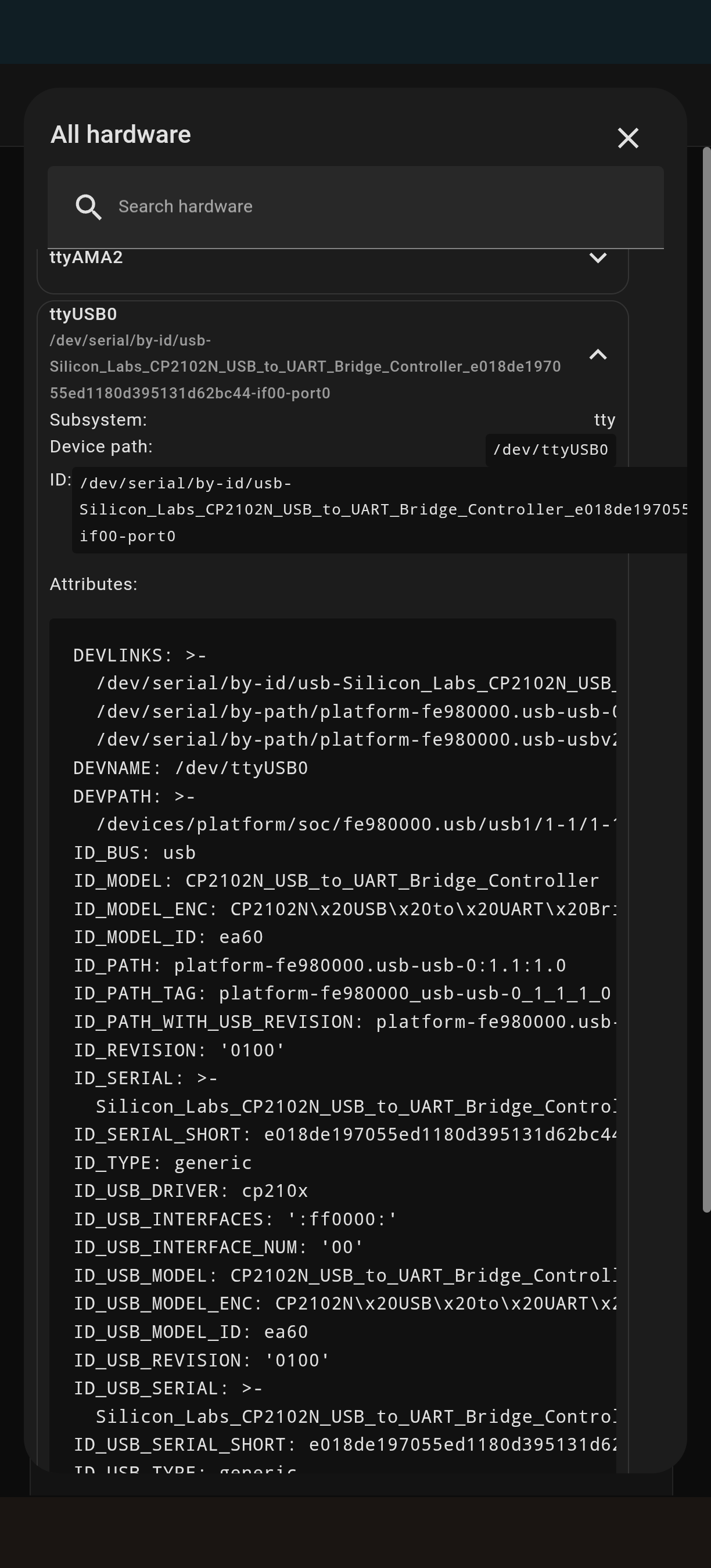The image size is (711, 1568).
Task: Click the ID by-id path code block
Action: click(378, 509)
